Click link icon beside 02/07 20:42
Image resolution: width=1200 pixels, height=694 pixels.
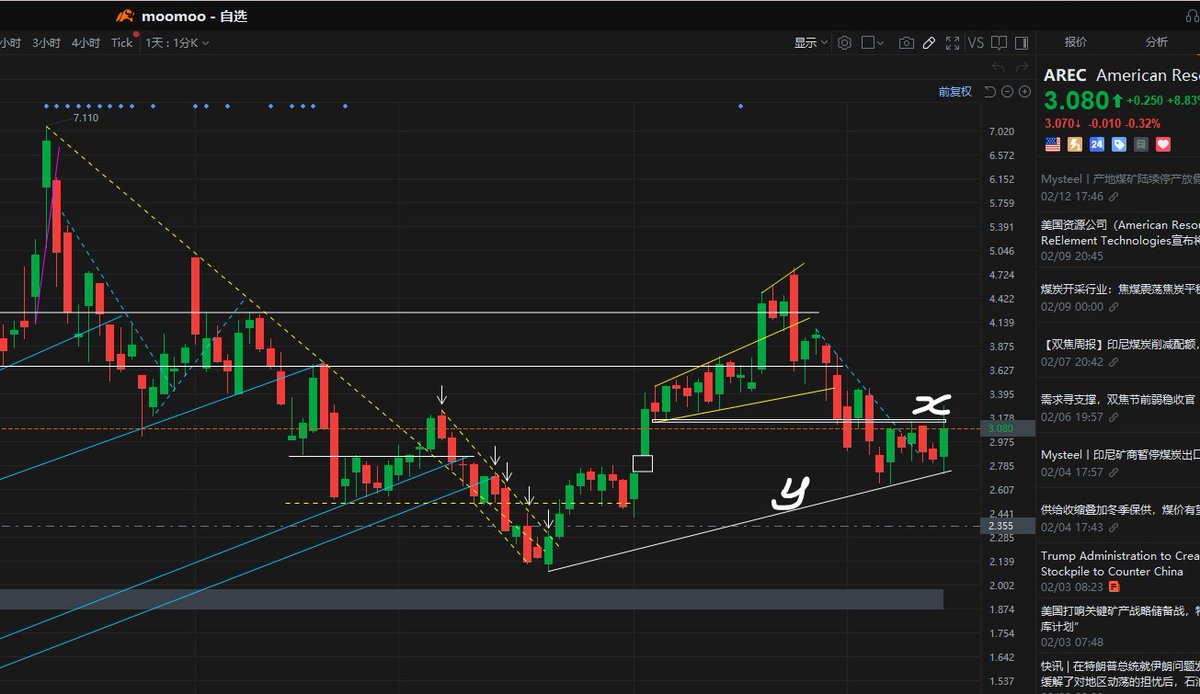point(1113,362)
